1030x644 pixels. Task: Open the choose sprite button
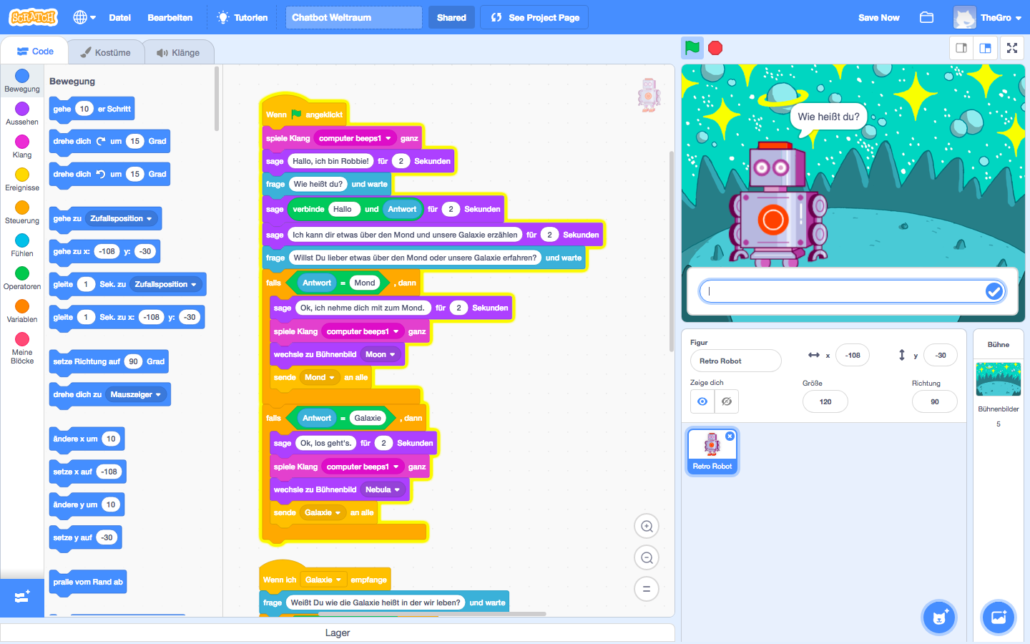point(939,614)
